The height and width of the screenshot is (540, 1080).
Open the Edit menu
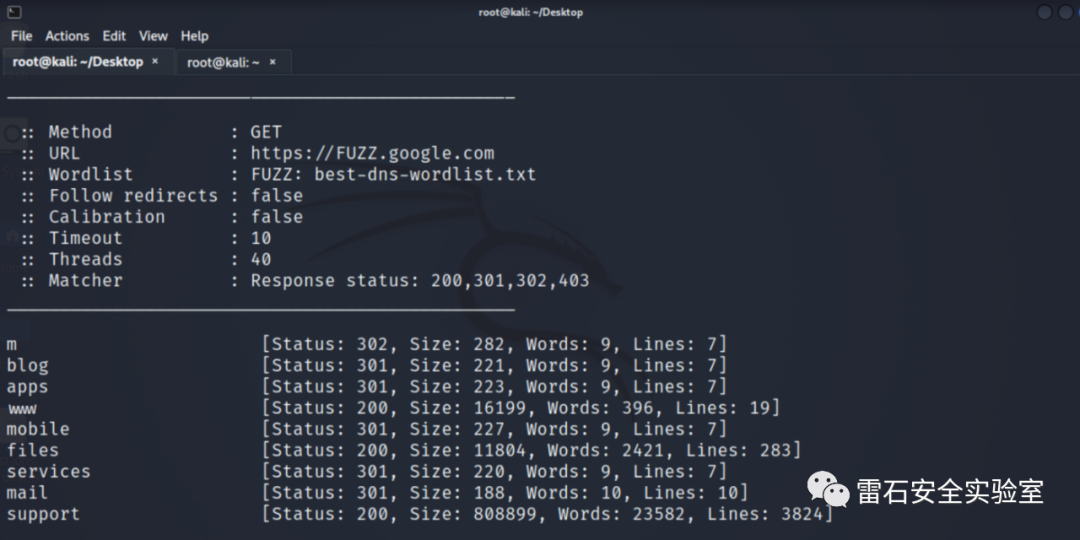(x=114, y=36)
